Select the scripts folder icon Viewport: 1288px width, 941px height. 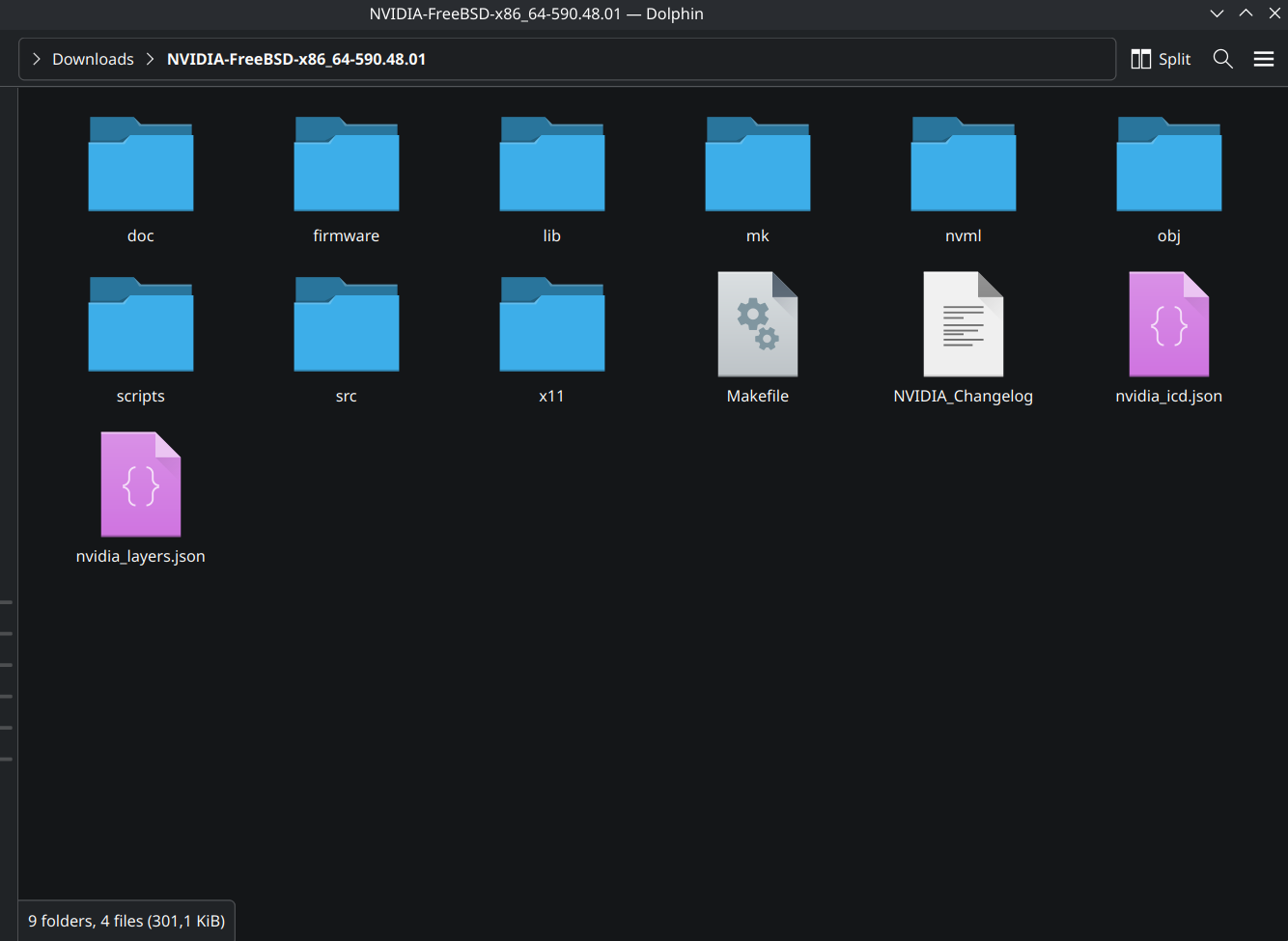(141, 324)
